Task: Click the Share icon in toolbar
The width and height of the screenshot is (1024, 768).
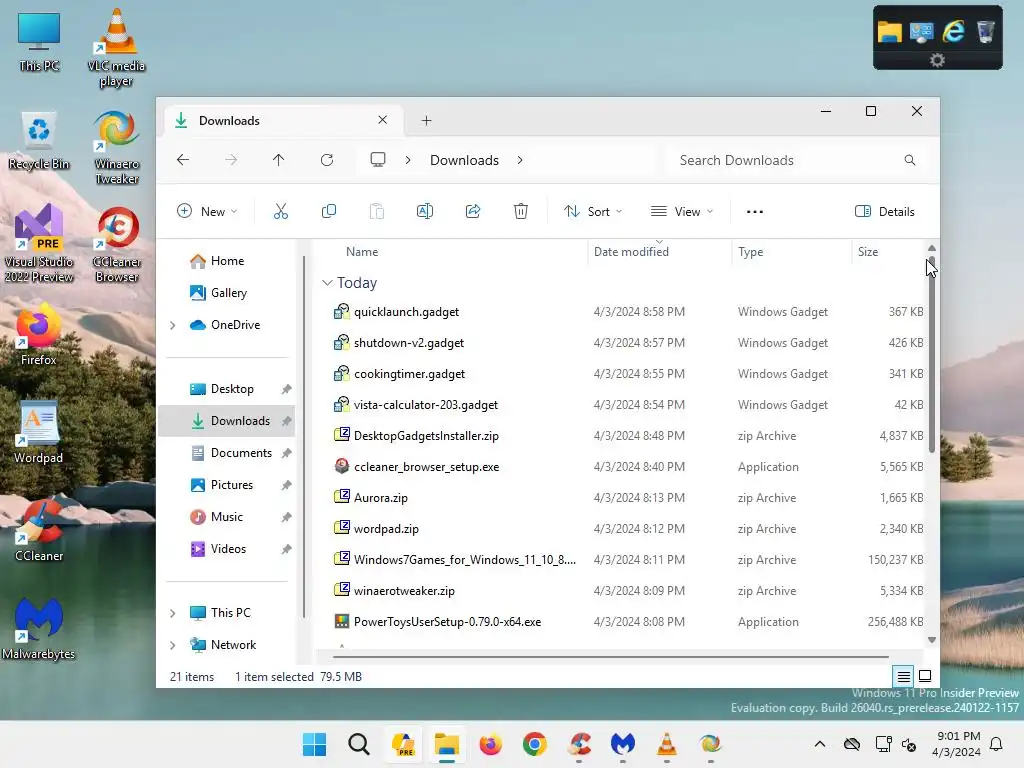Action: (473, 212)
